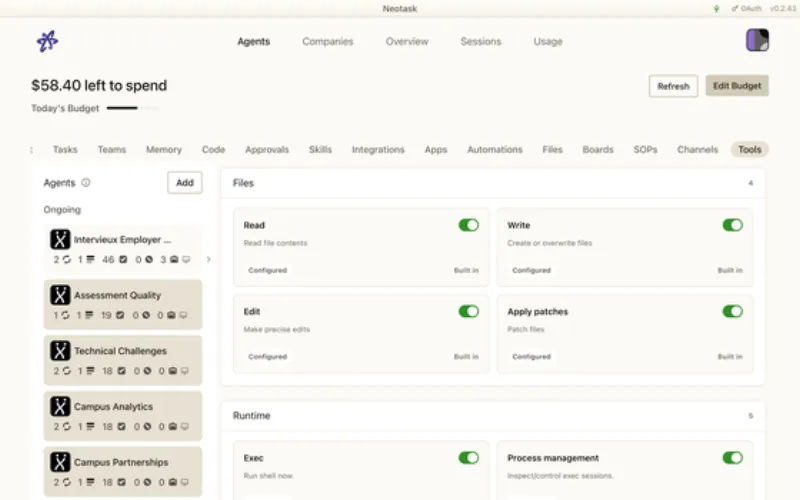800x500 pixels.
Task: Open the SOPs tab
Action: (645, 149)
